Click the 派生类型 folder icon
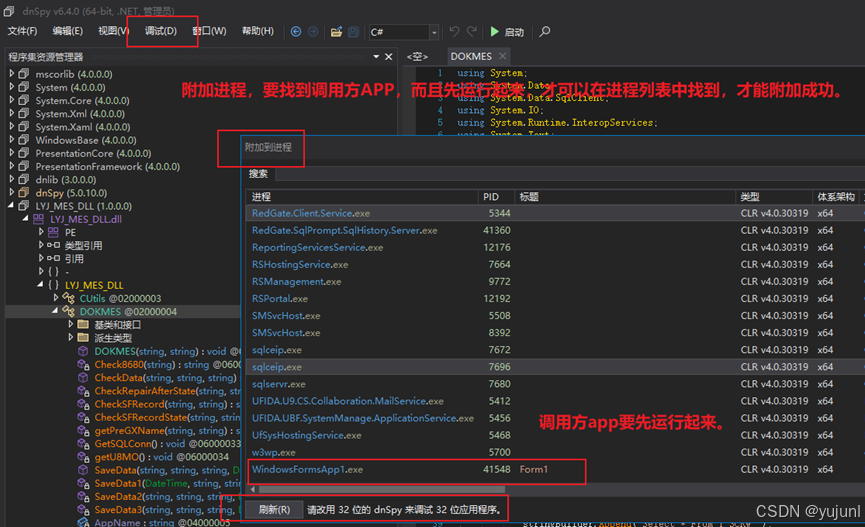This screenshot has height=527, width=865. [83, 338]
